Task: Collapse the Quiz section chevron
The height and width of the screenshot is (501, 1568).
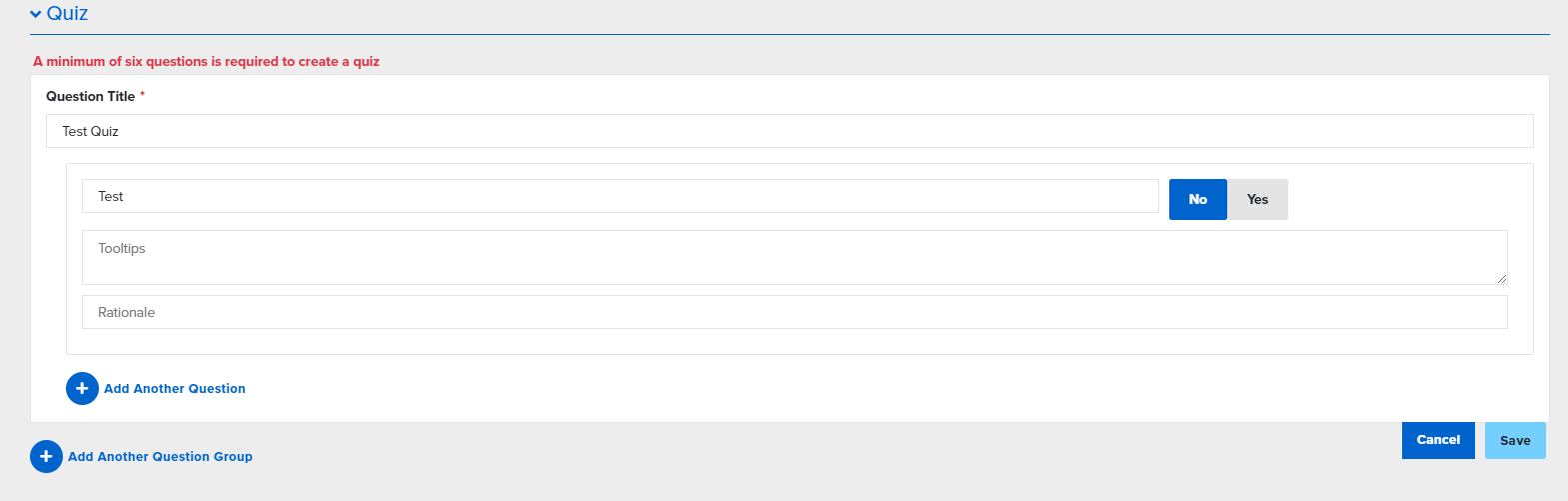Action: (x=36, y=14)
